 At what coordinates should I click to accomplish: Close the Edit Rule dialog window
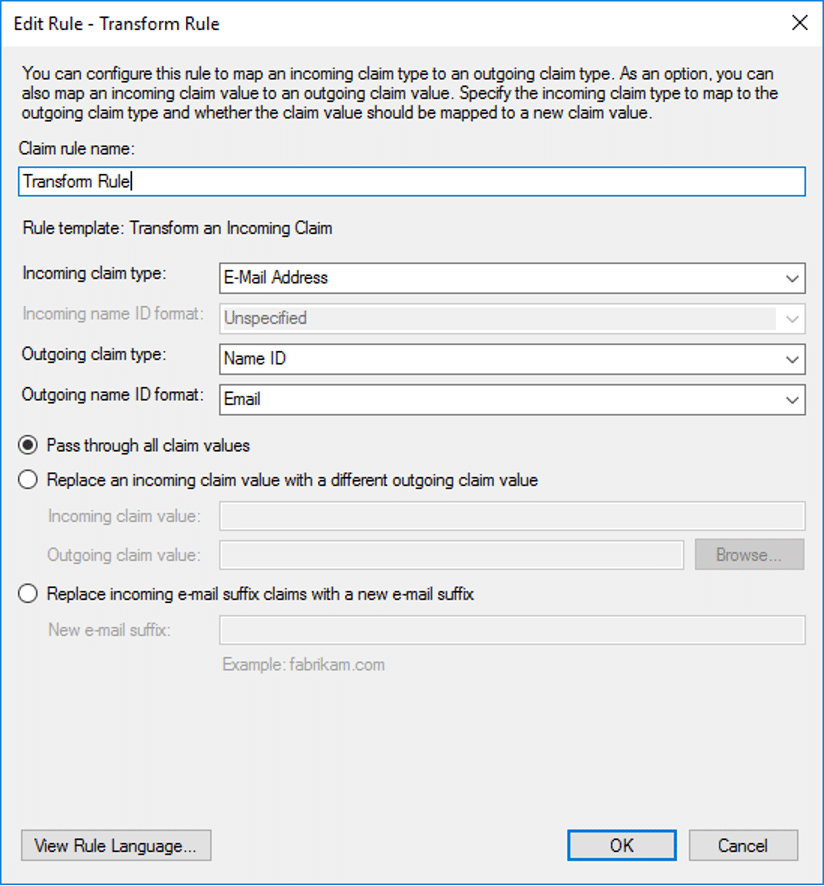coord(799,23)
